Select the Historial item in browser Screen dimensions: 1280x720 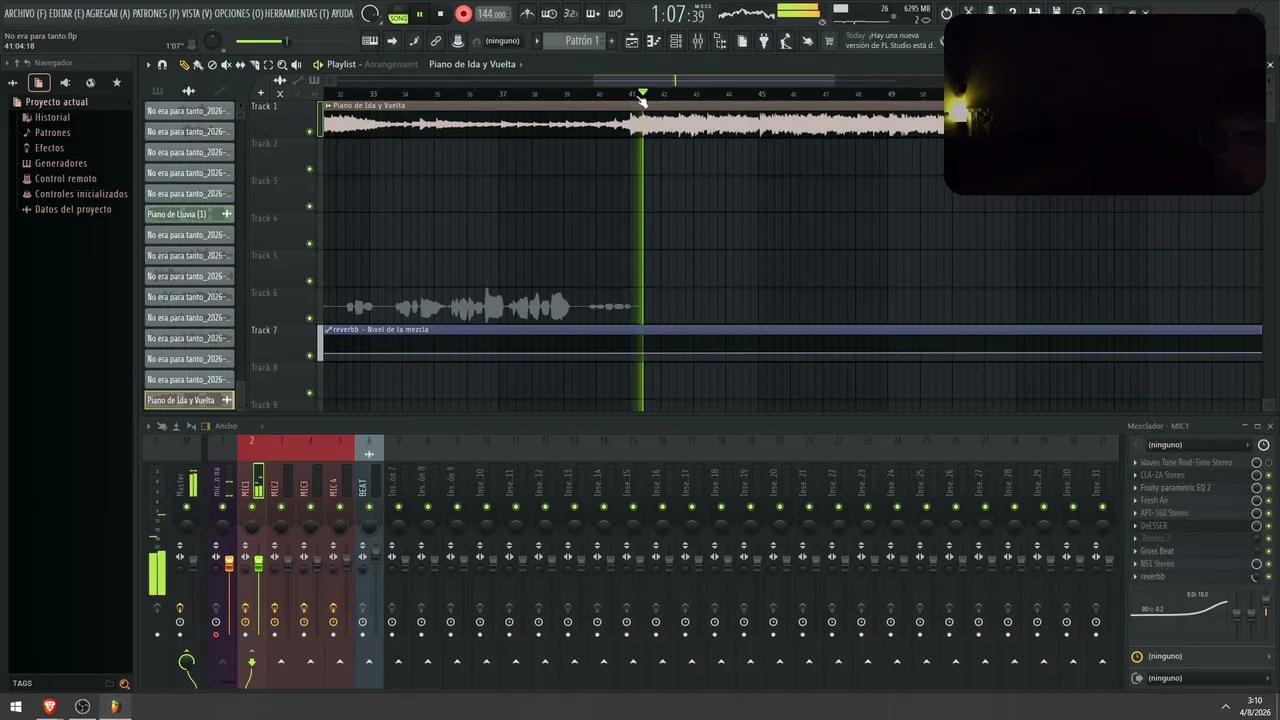pos(52,117)
